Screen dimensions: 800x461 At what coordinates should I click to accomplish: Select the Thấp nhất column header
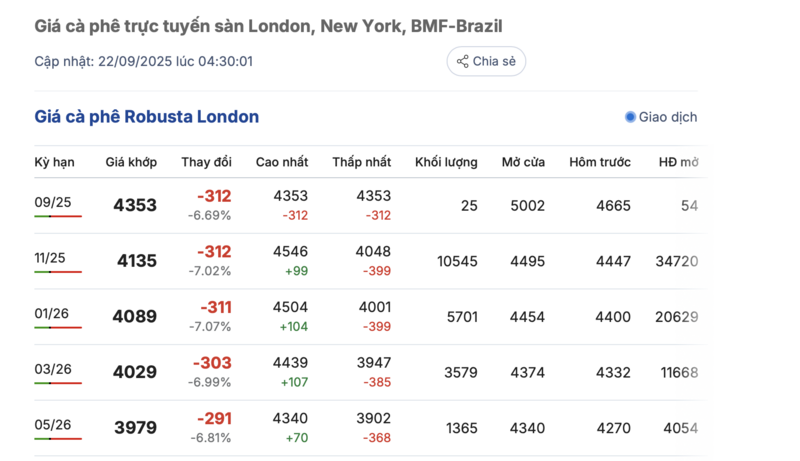pyautogui.click(x=362, y=162)
